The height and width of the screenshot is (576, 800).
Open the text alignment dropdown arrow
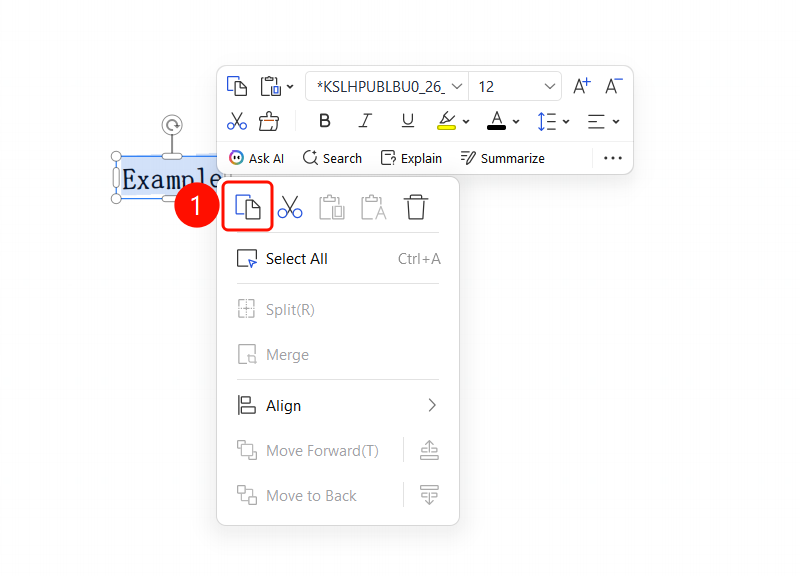coord(616,121)
